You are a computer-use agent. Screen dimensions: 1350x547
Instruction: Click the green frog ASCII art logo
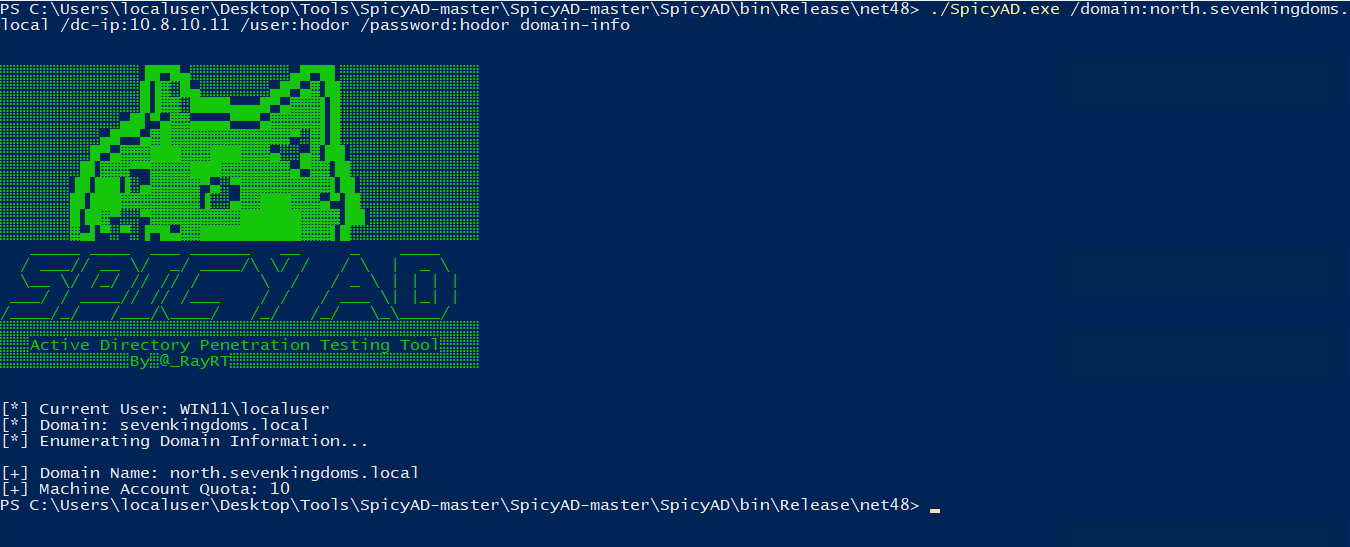(x=220, y=155)
